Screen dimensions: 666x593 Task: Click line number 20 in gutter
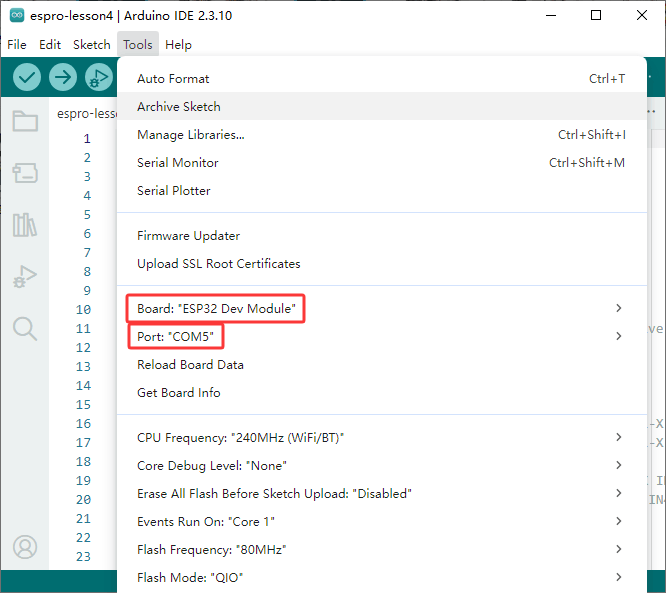pos(84,500)
